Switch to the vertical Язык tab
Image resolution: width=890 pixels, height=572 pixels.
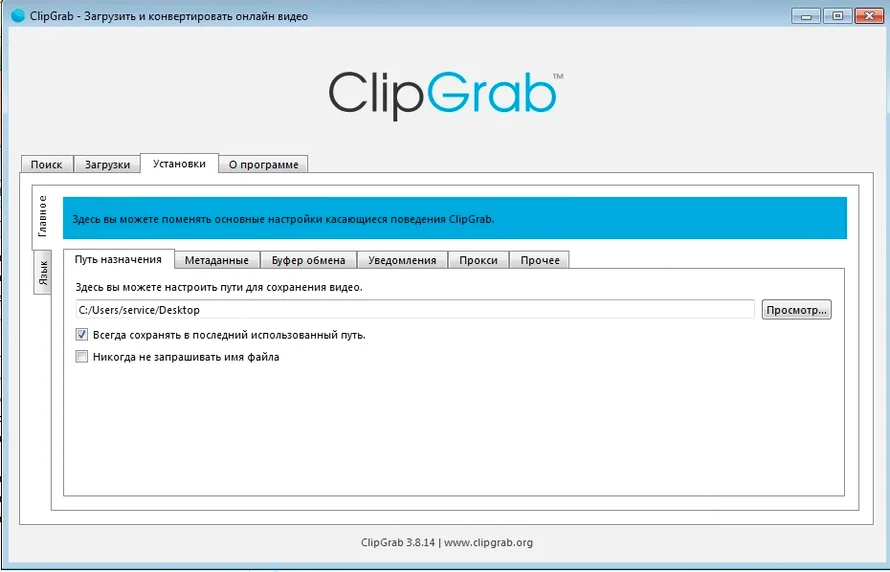43,272
